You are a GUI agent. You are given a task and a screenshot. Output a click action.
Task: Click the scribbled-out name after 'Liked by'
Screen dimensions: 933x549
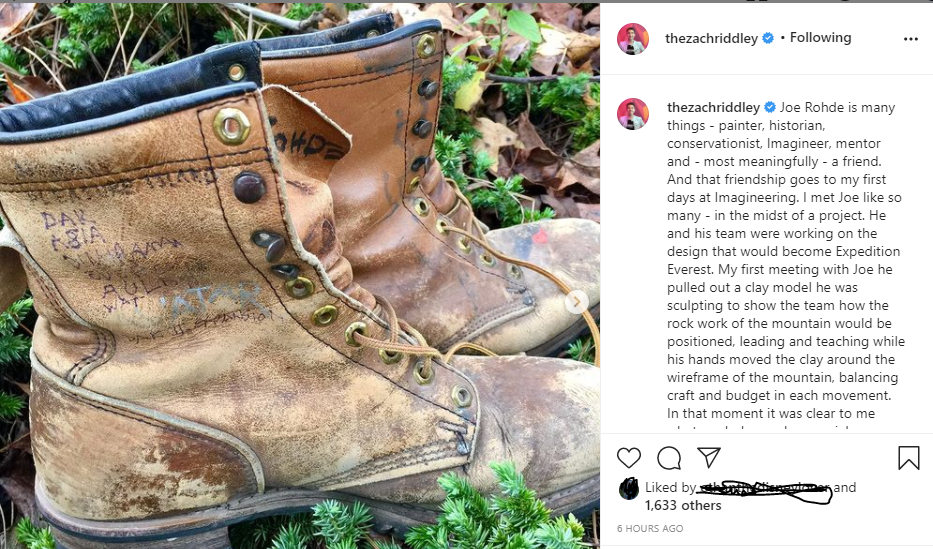pos(765,488)
